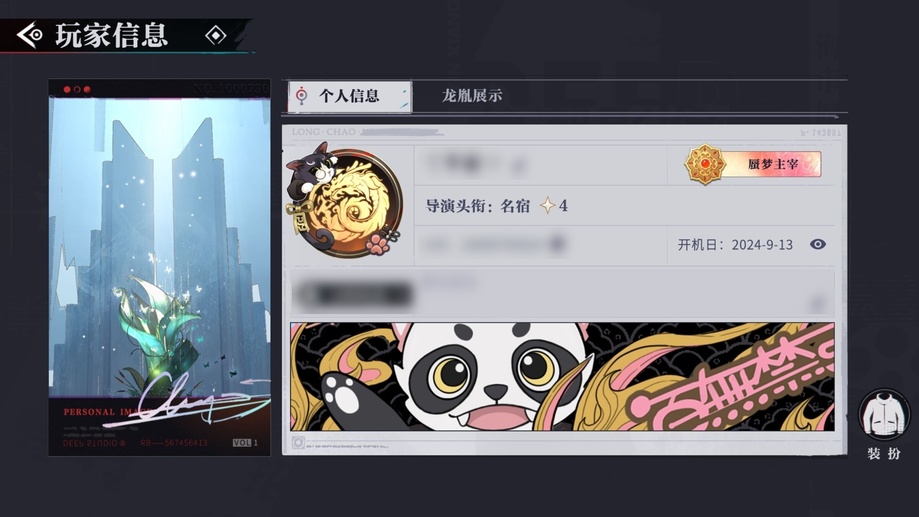Open the personal image card with blue towers
The width and height of the screenshot is (919, 517).
[159, 267]
